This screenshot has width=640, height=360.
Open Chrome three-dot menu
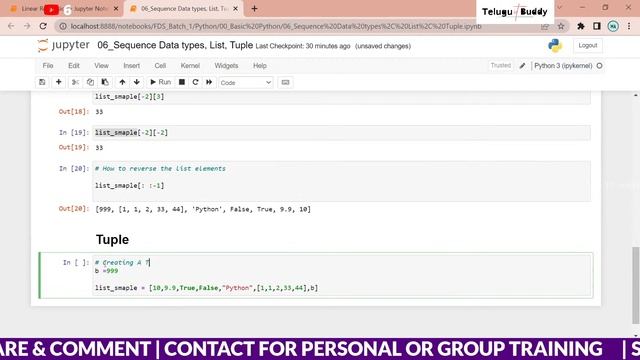coord(629,26)
